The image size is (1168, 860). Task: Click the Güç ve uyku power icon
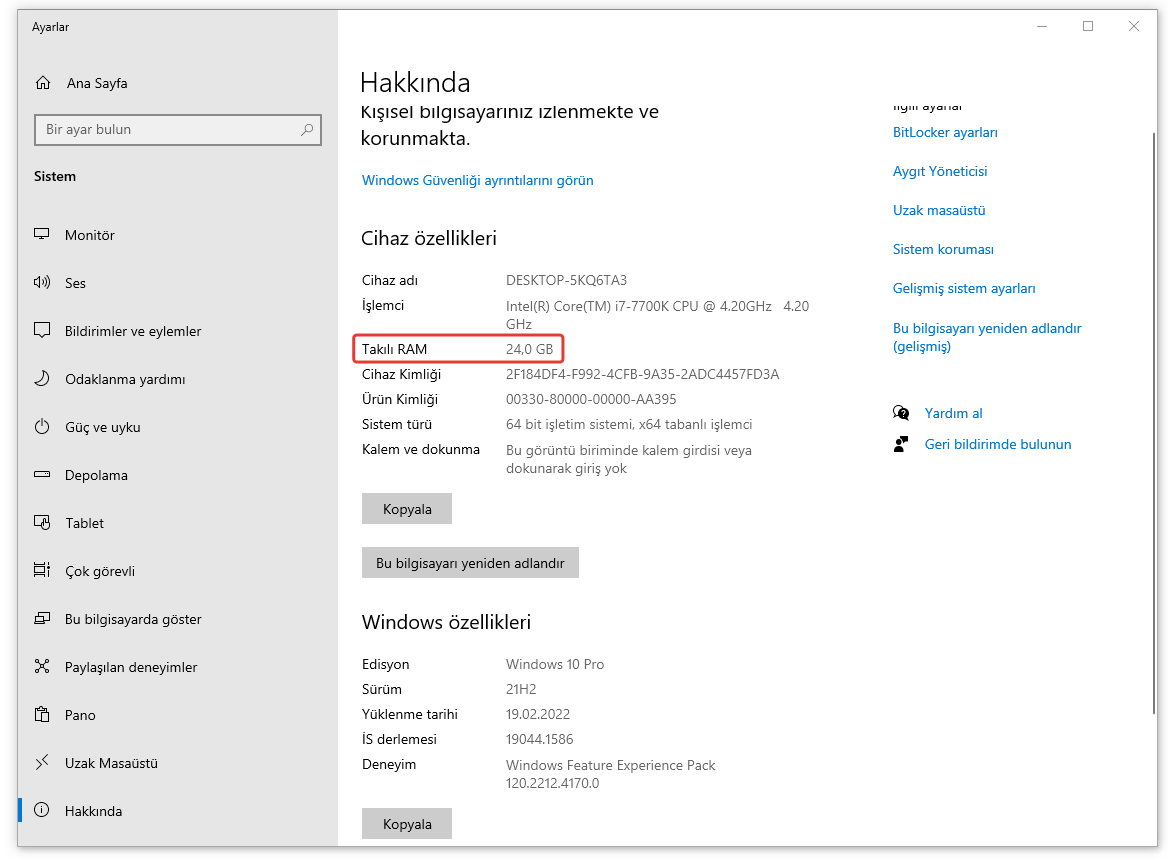42,427
